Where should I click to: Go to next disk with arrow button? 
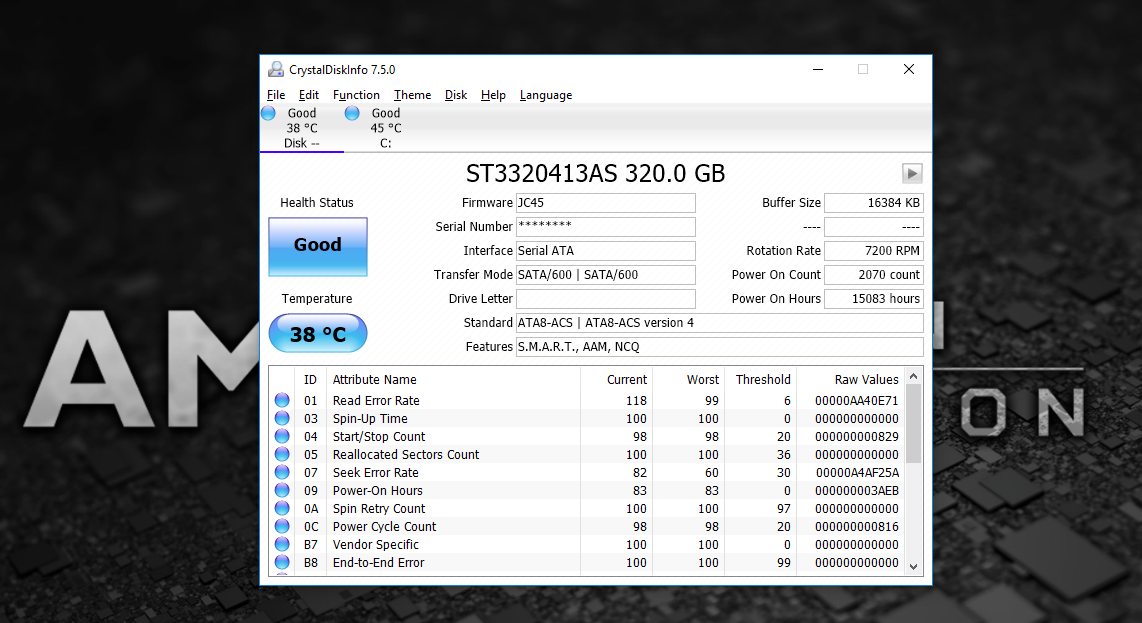[912, 173]
